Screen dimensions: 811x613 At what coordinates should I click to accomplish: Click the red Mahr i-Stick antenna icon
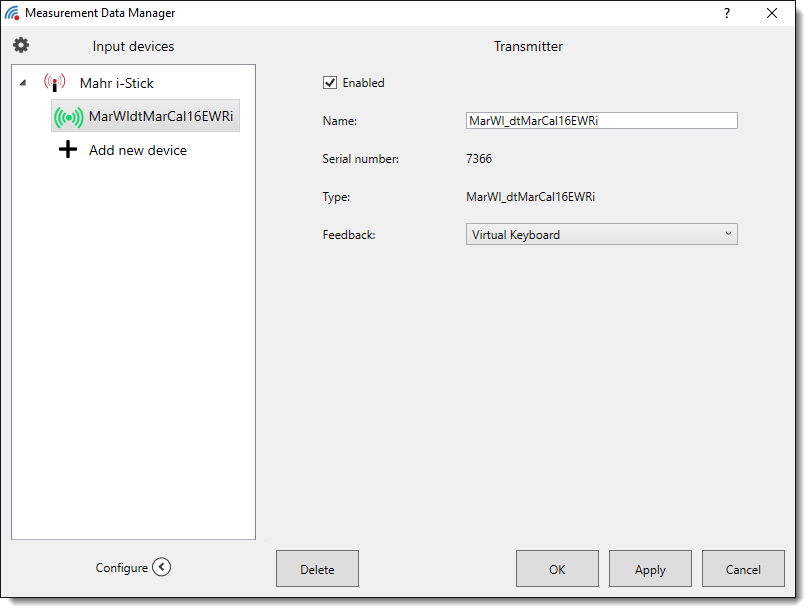(x=54, y=83)
